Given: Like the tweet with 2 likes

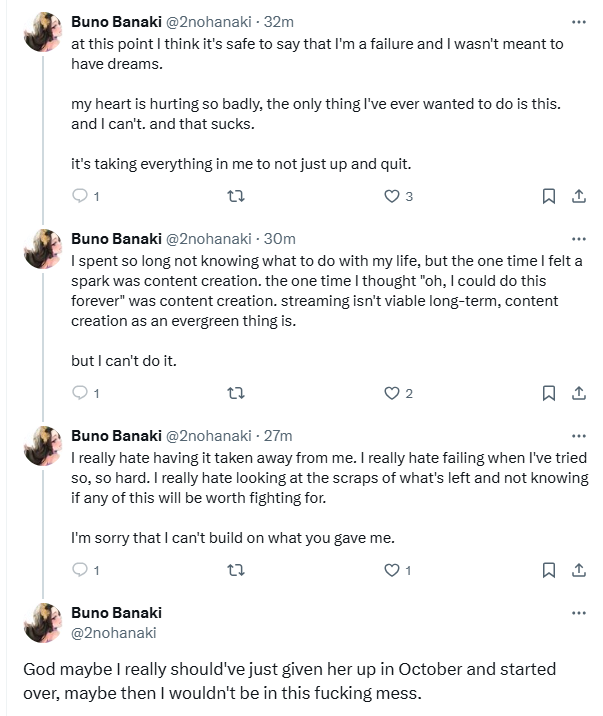Looking at the screenshot, I should (x=393, y=394).
